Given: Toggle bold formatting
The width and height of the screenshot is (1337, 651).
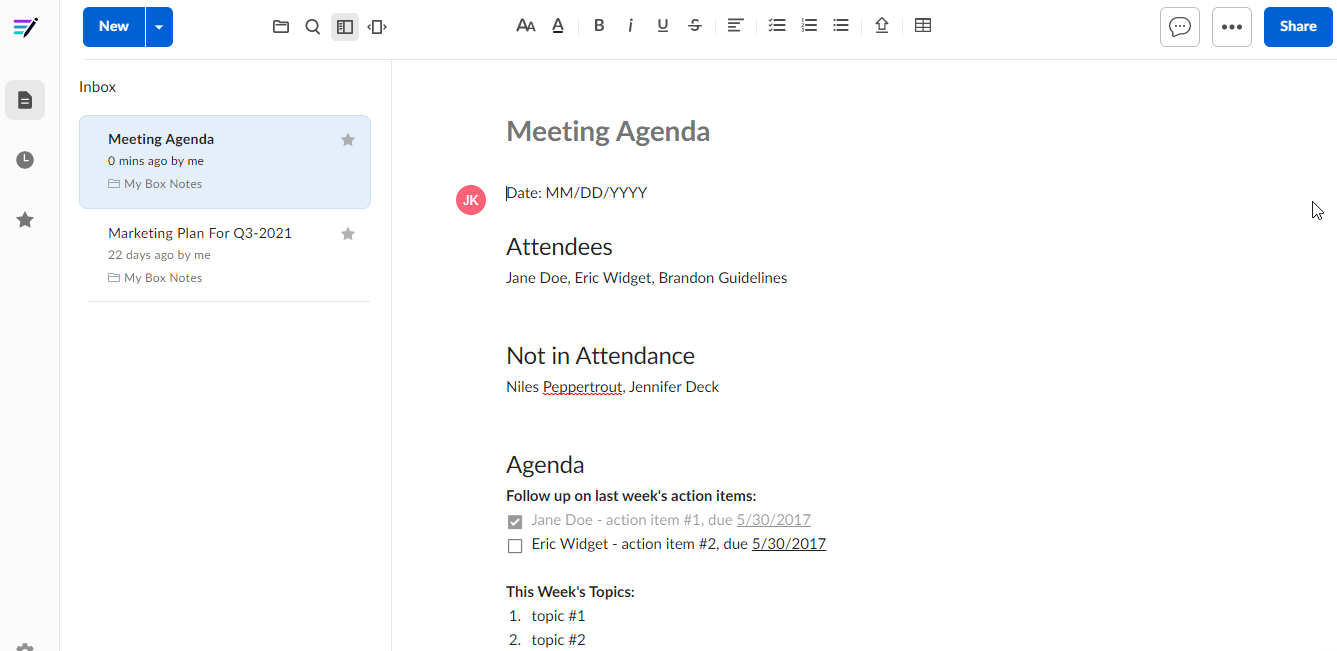Looking at the screenshot, I should [599, 26].
